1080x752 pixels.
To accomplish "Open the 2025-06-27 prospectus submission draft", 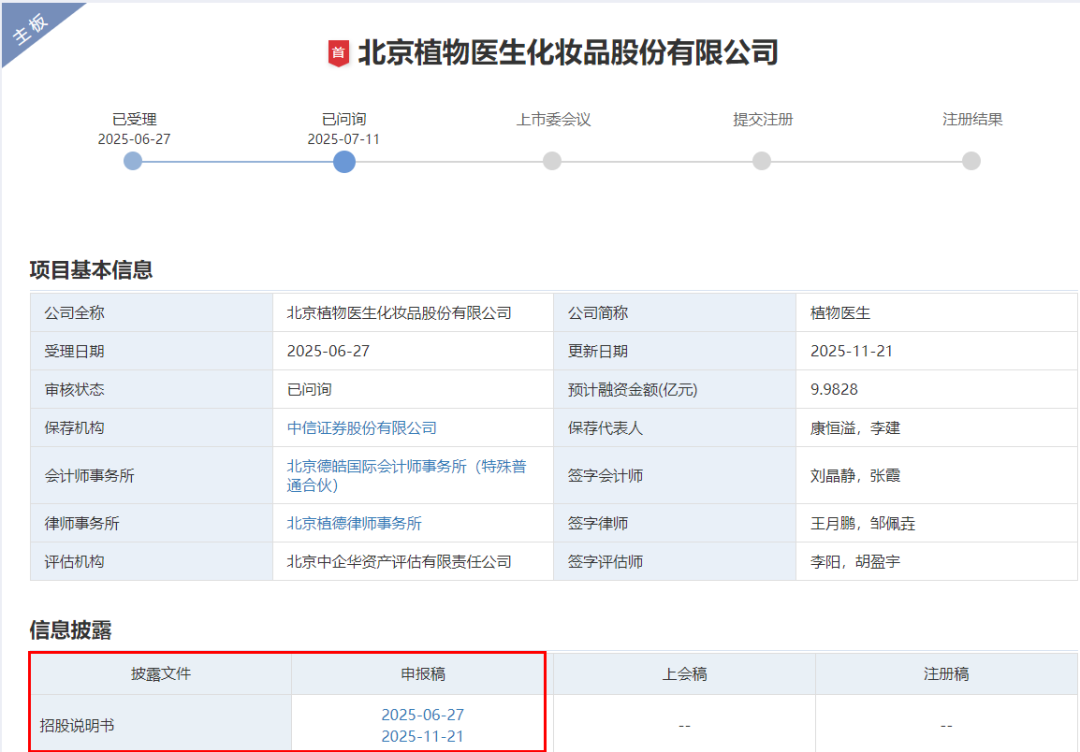I will coord(422,715).
